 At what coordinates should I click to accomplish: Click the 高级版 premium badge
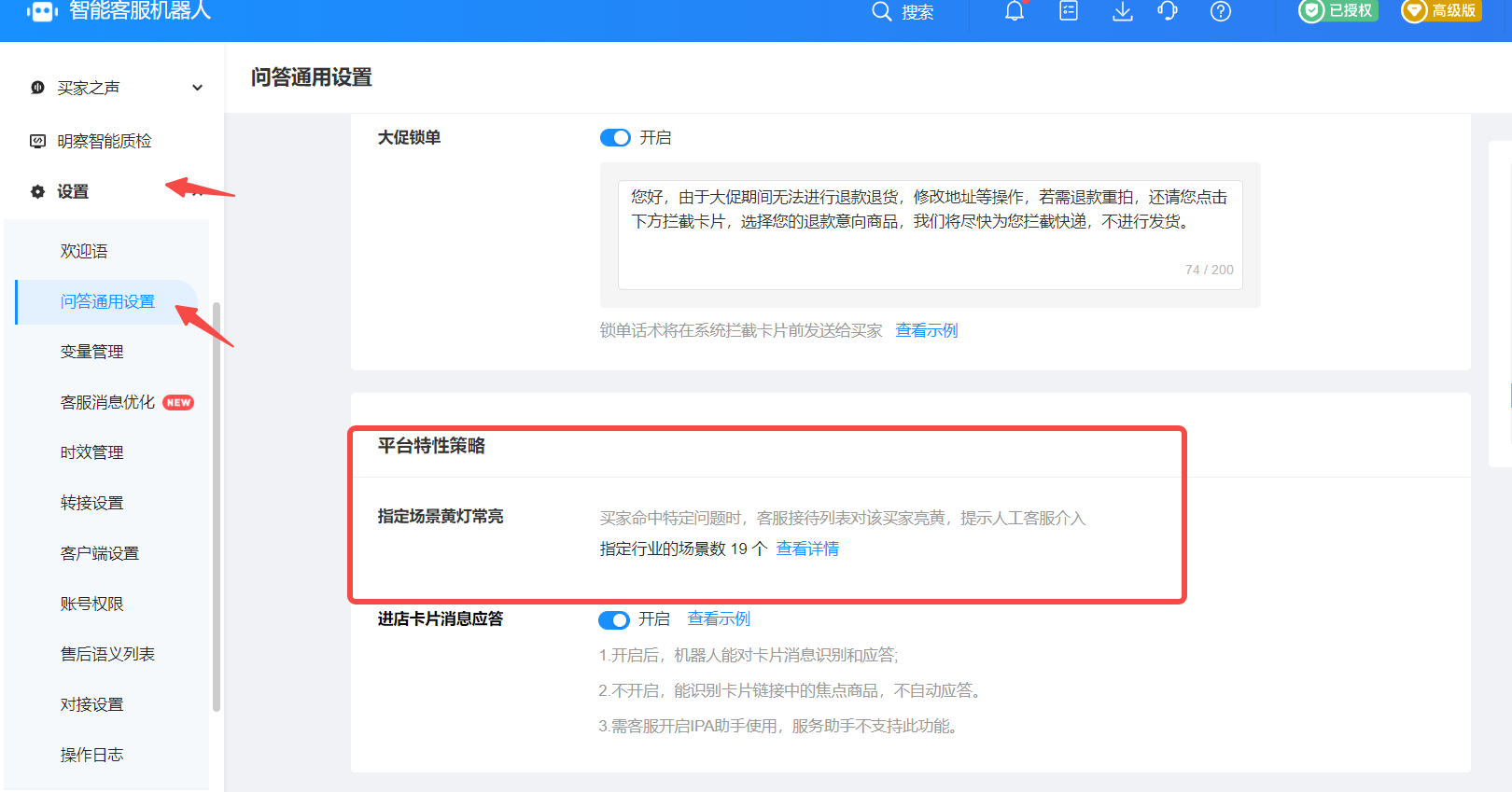1441,11
